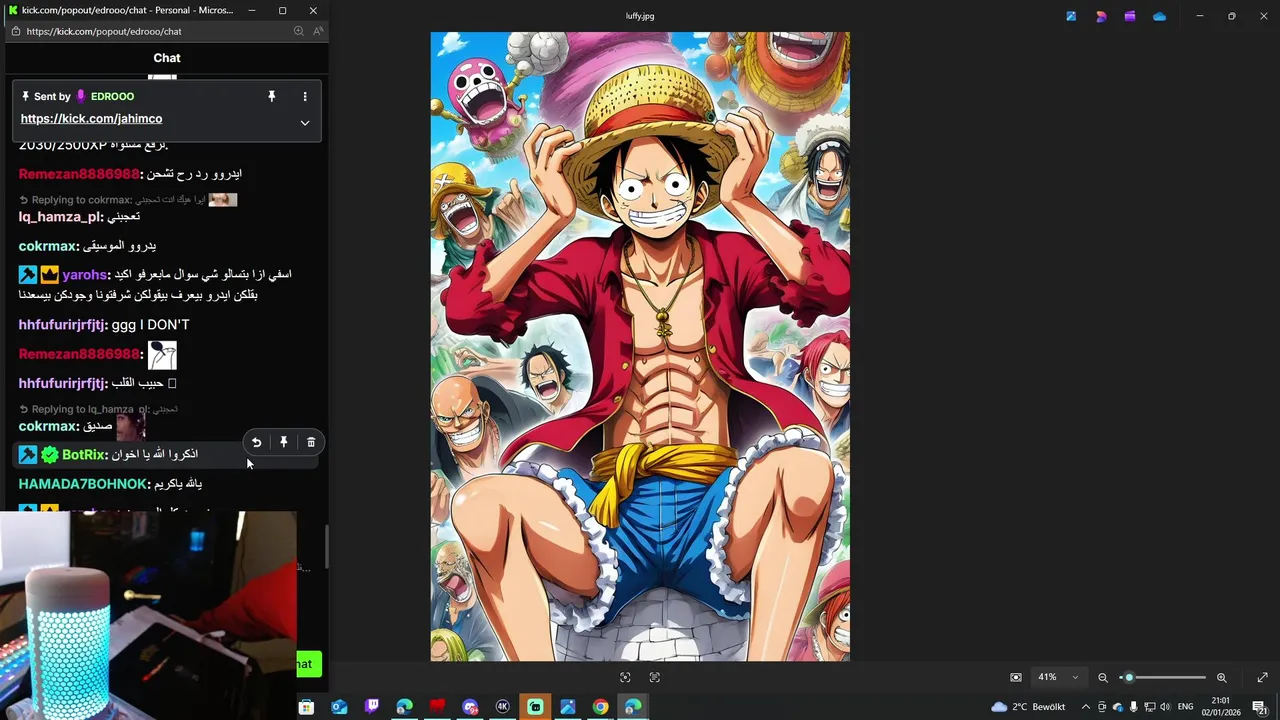Click the site info lock icon in the address bar
Image resolution: width=1280 pixels, height=720 pixels.
click(15, 31)
